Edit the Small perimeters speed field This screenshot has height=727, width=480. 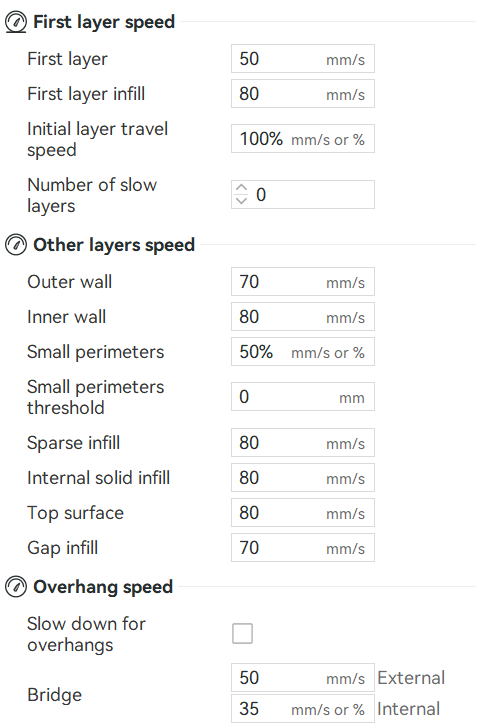coord(303,352)
